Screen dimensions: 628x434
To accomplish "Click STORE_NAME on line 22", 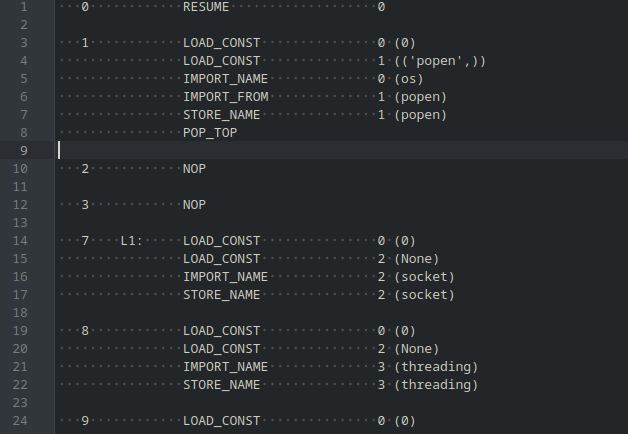I will pos(221,385).
